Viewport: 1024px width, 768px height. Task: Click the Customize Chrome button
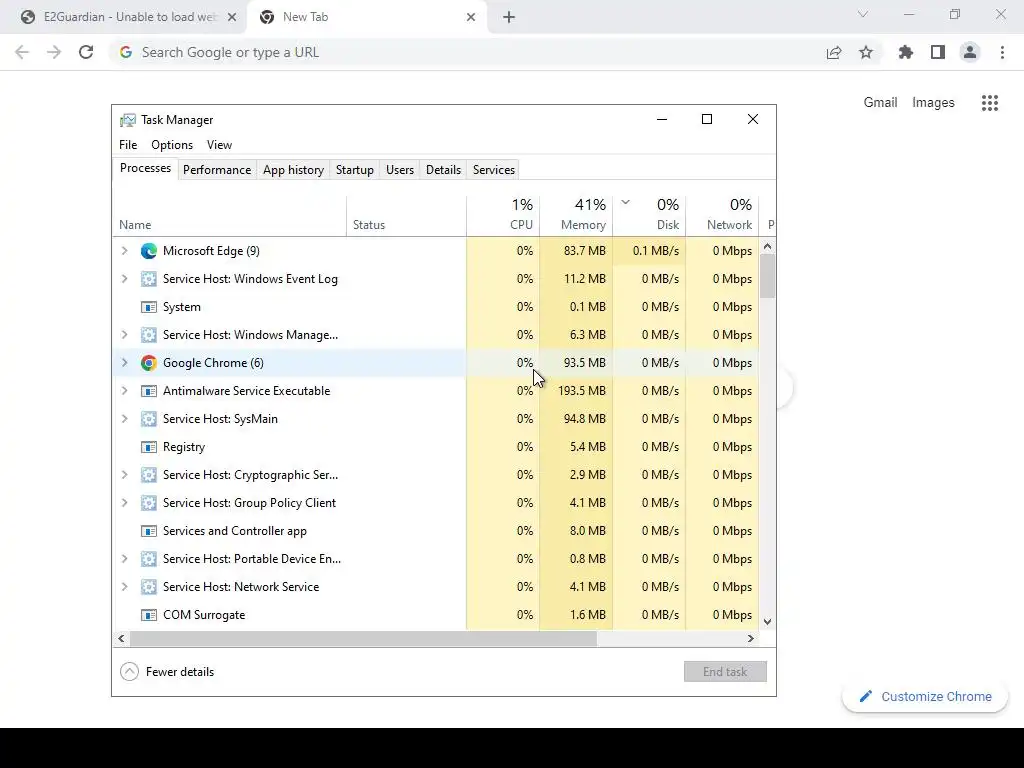point(925,697)
